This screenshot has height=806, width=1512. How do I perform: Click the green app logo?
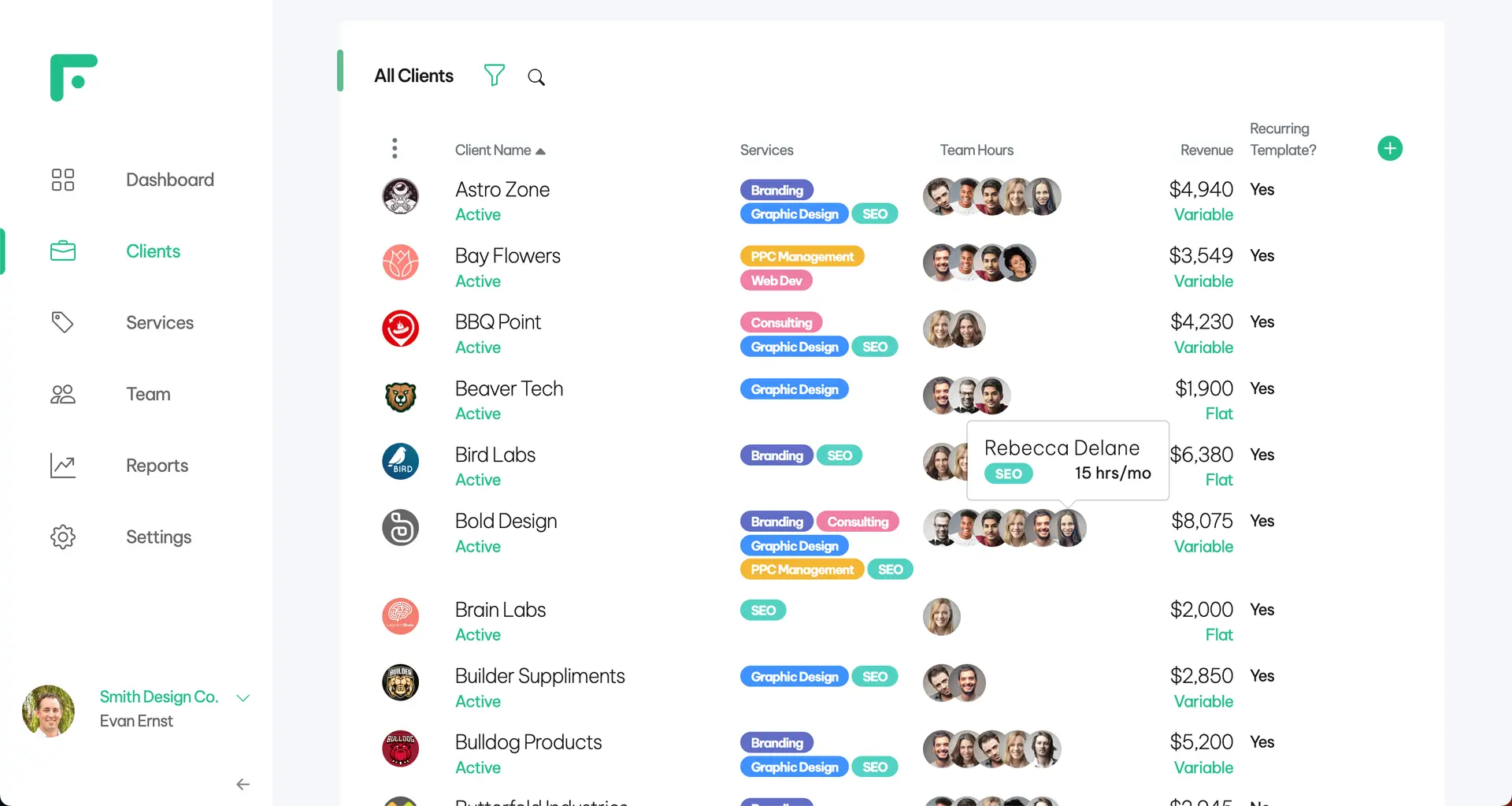(73, 77)
